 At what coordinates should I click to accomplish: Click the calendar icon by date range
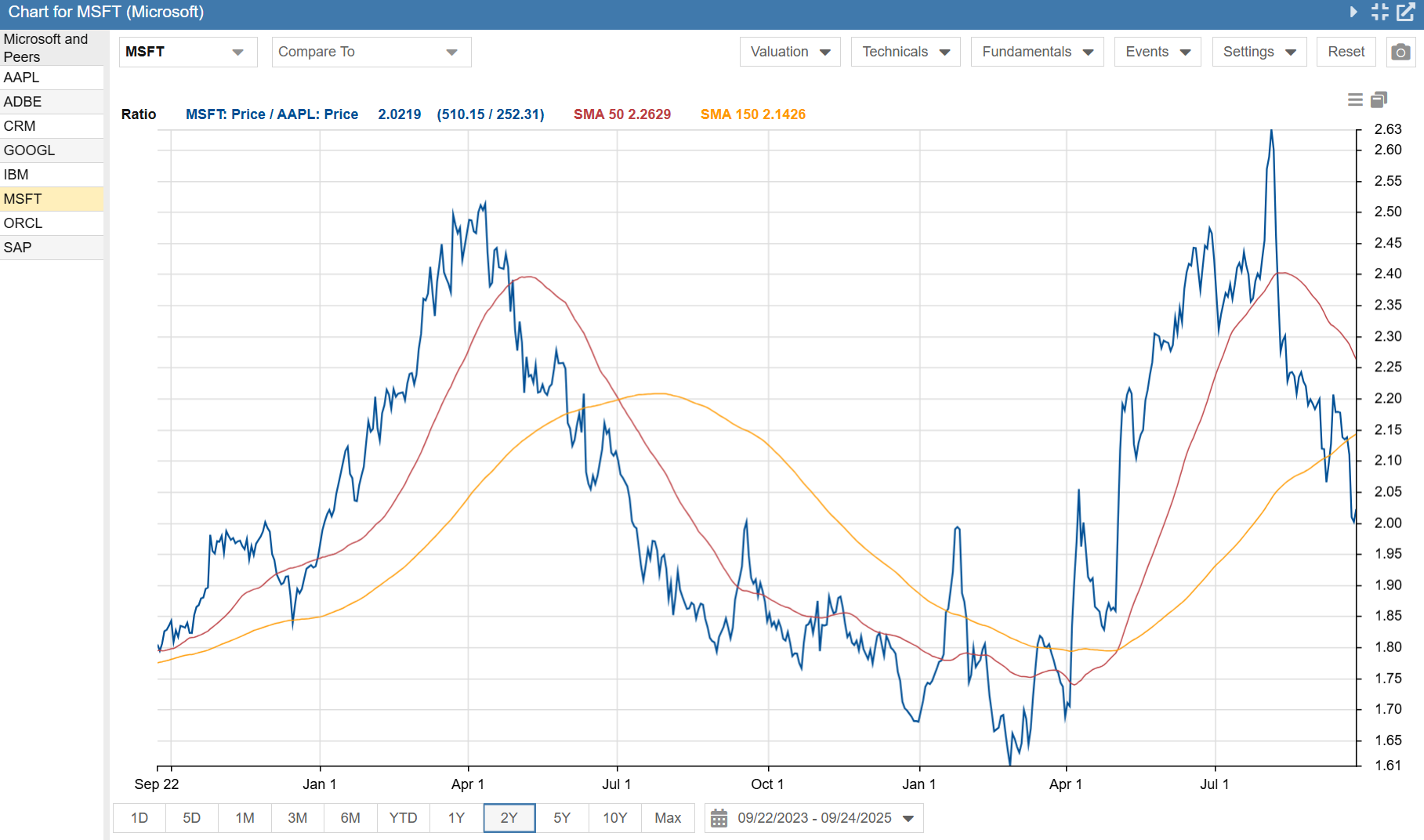(719, 818)
